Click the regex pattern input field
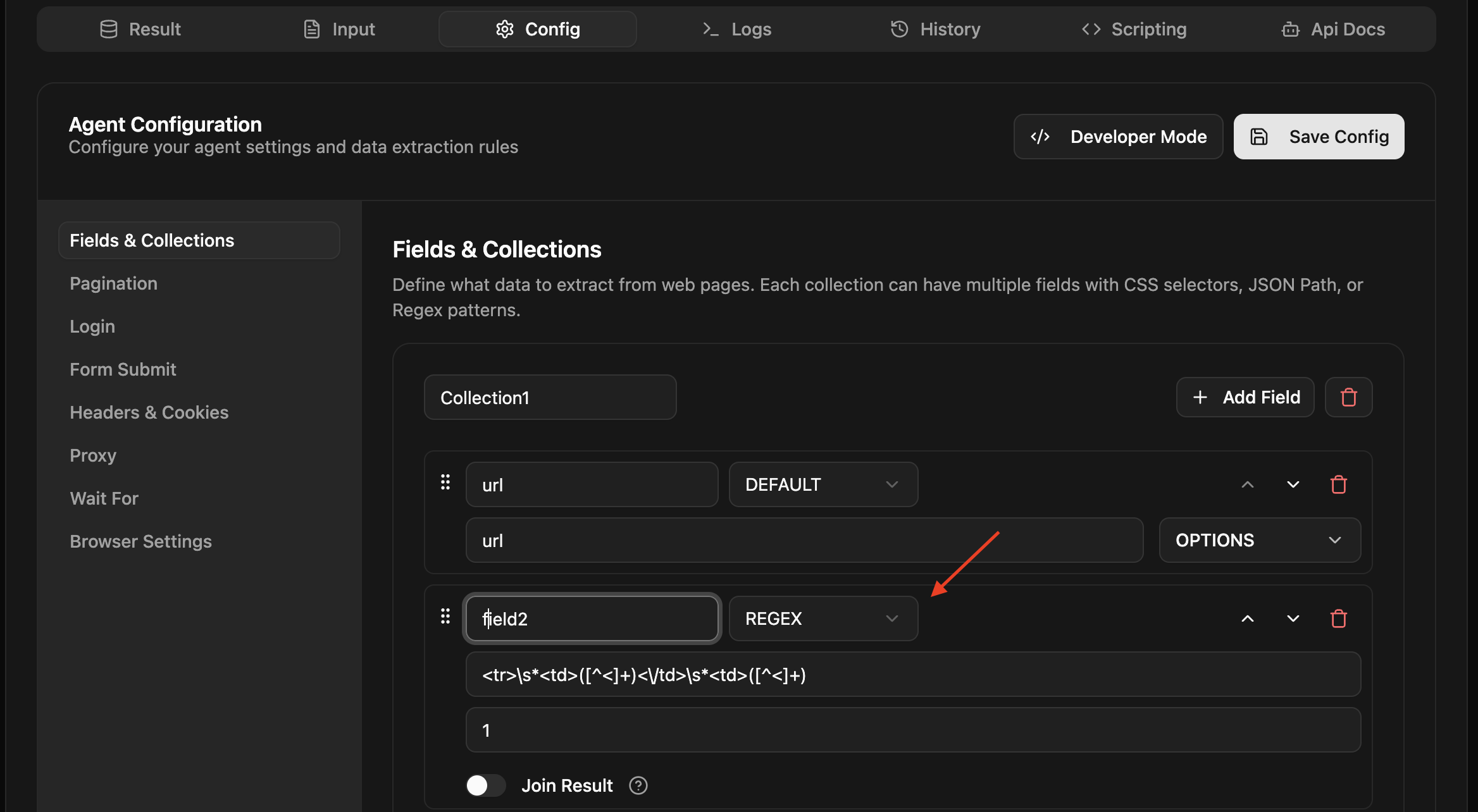Screen dimensions: 1478x812 point(912,674)
